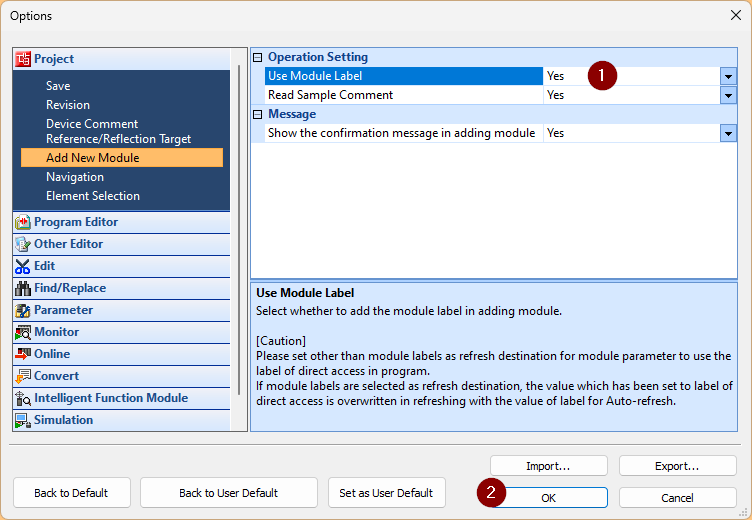Collapse the Message group
The width and height of the screenshot is (752, 520).
tap(258, 114)
